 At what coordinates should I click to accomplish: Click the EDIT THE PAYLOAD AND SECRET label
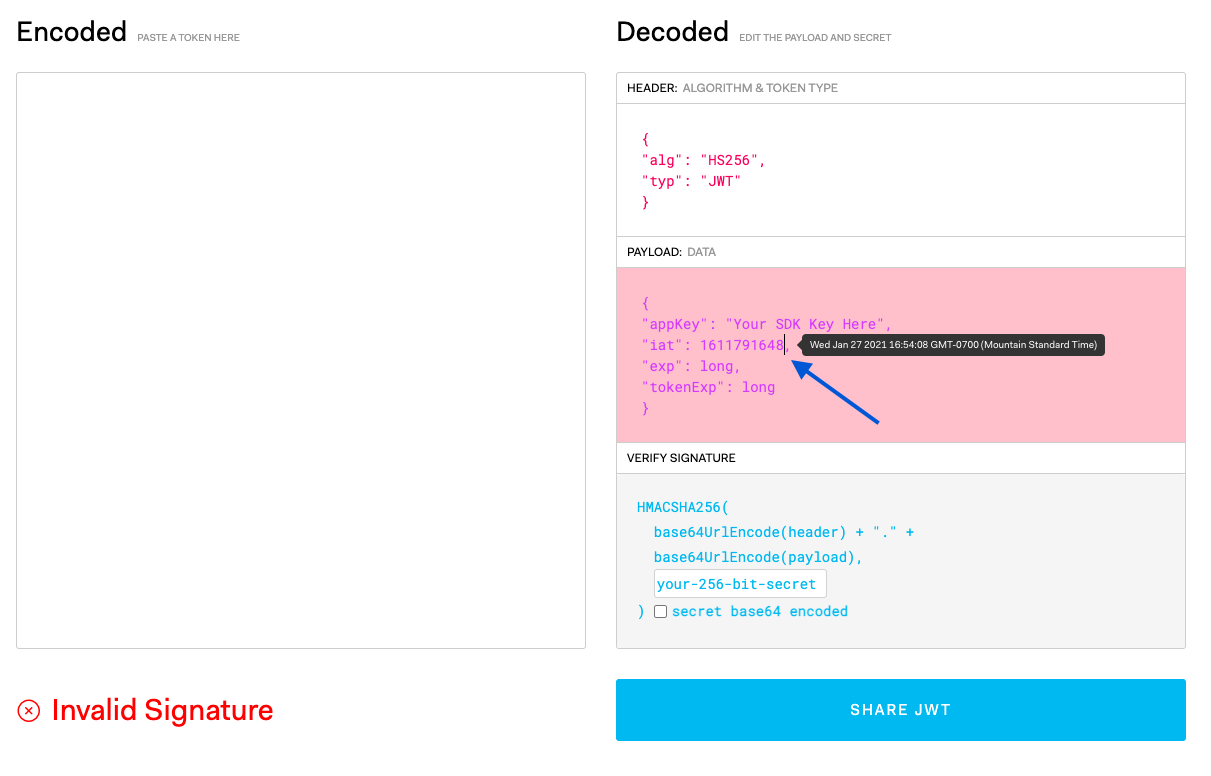(x=815, y=37)
